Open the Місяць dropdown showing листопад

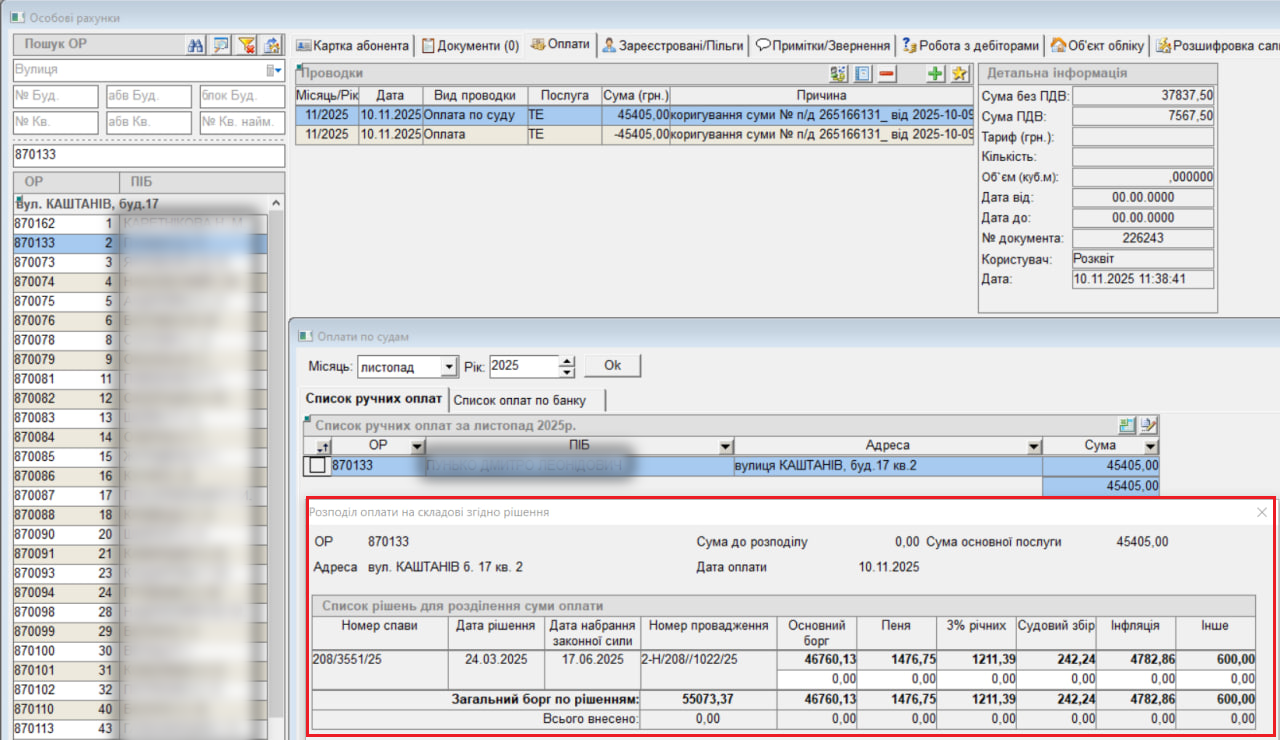(449, 367)
